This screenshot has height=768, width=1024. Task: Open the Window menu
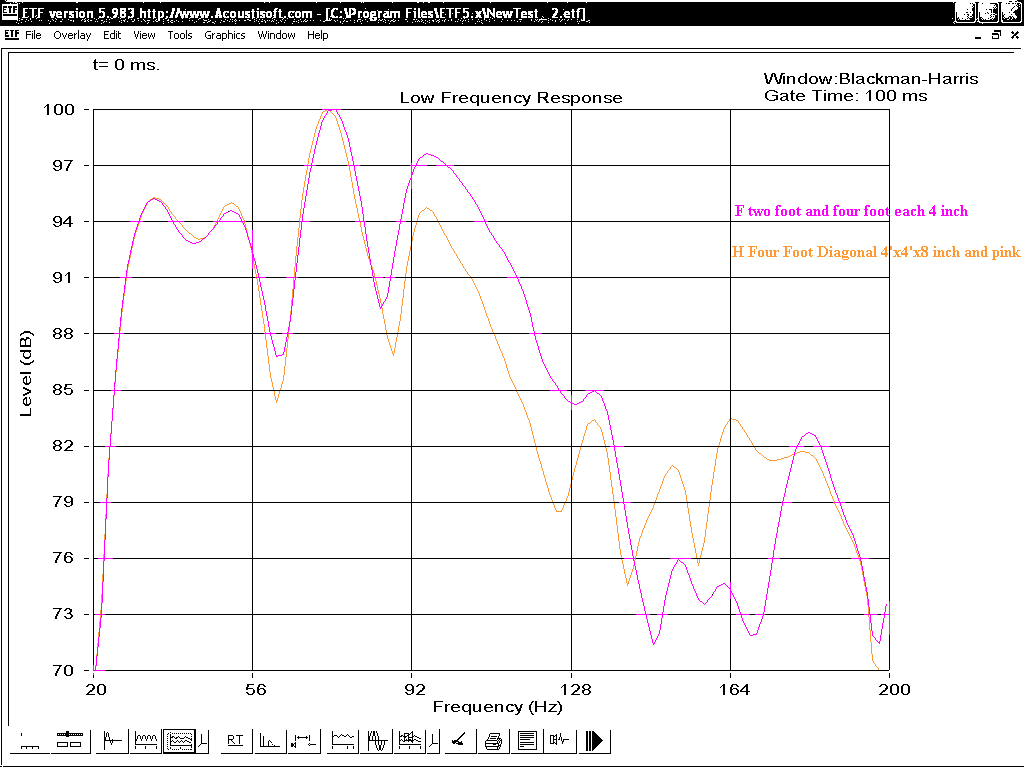[x=276, y=35]
